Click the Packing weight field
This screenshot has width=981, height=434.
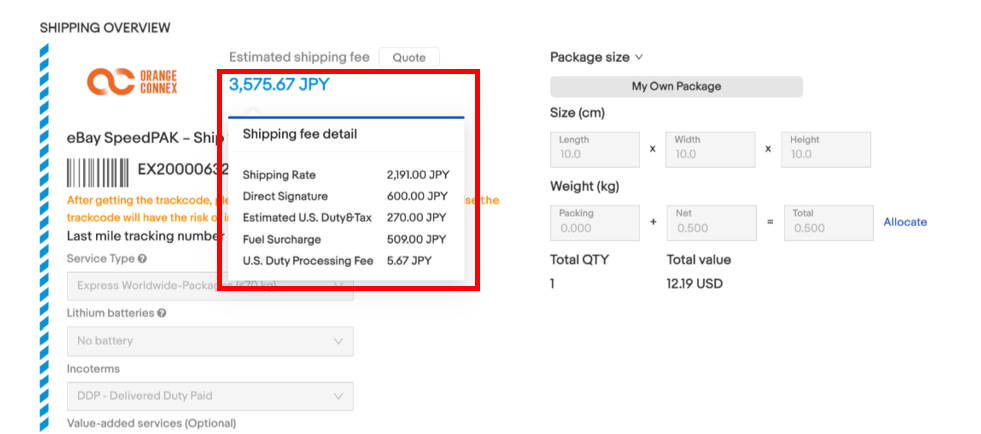click(594, 222)
